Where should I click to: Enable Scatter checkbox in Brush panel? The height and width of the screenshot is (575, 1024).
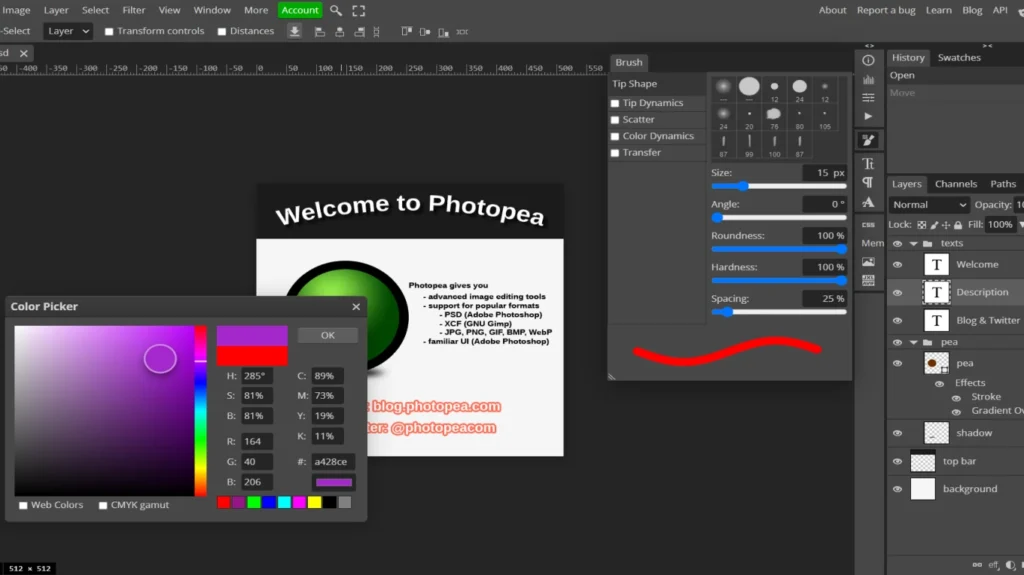coord(615,120)
